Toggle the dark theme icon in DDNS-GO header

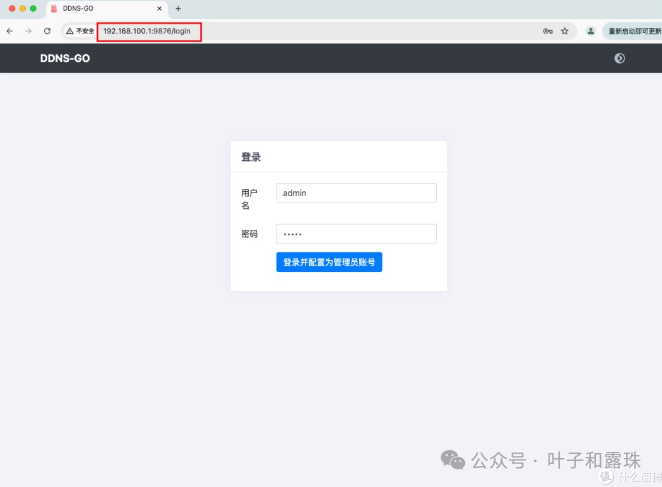click(x=619, y=58)
